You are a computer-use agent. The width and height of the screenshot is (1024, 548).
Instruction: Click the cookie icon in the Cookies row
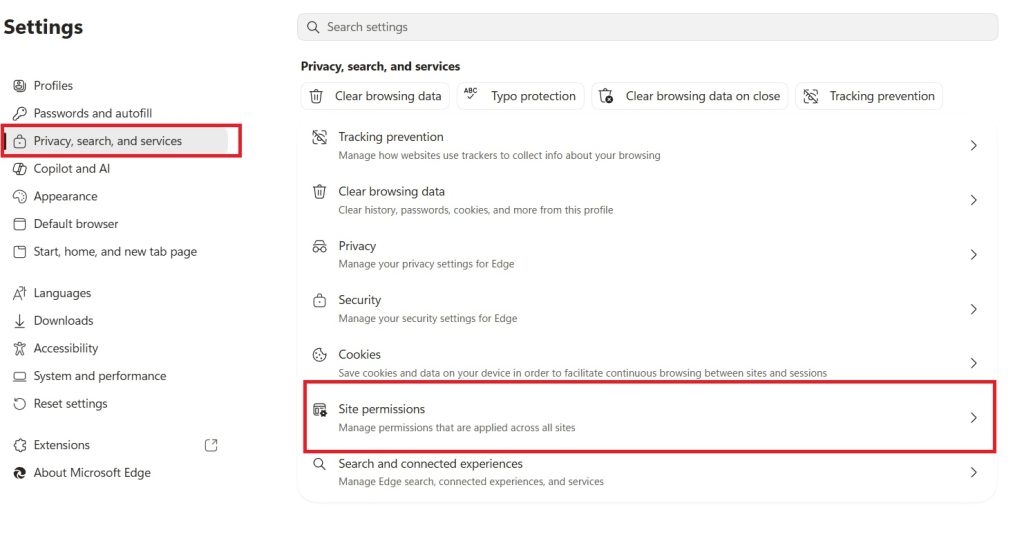319,355
